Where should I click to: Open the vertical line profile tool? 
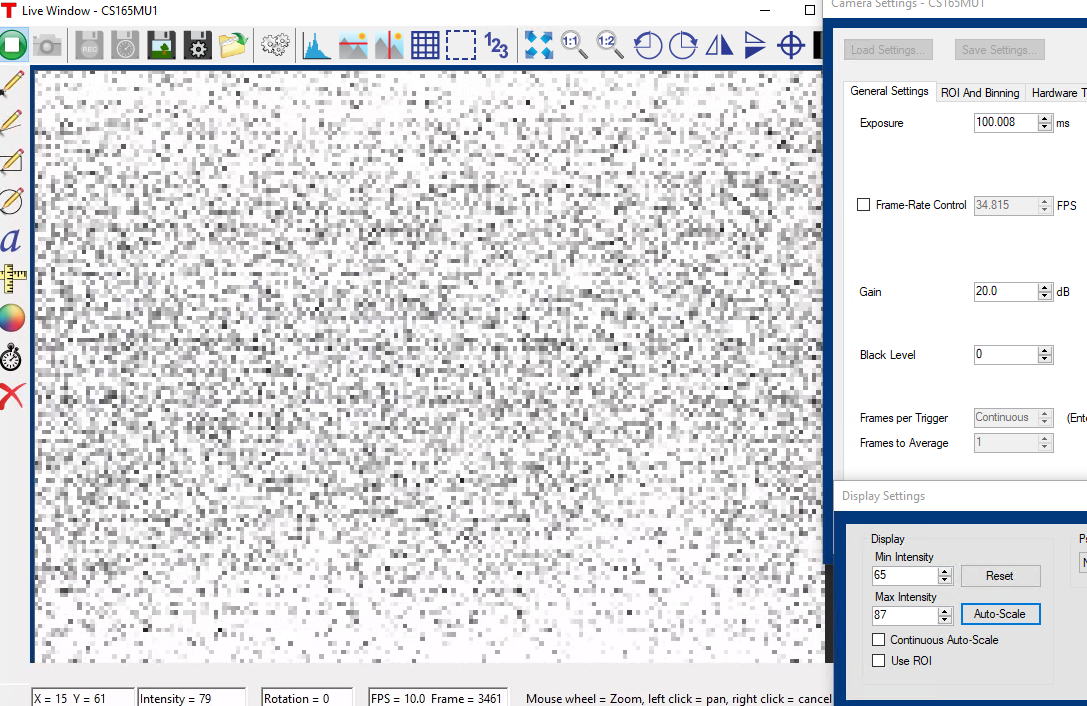(389, 46)
